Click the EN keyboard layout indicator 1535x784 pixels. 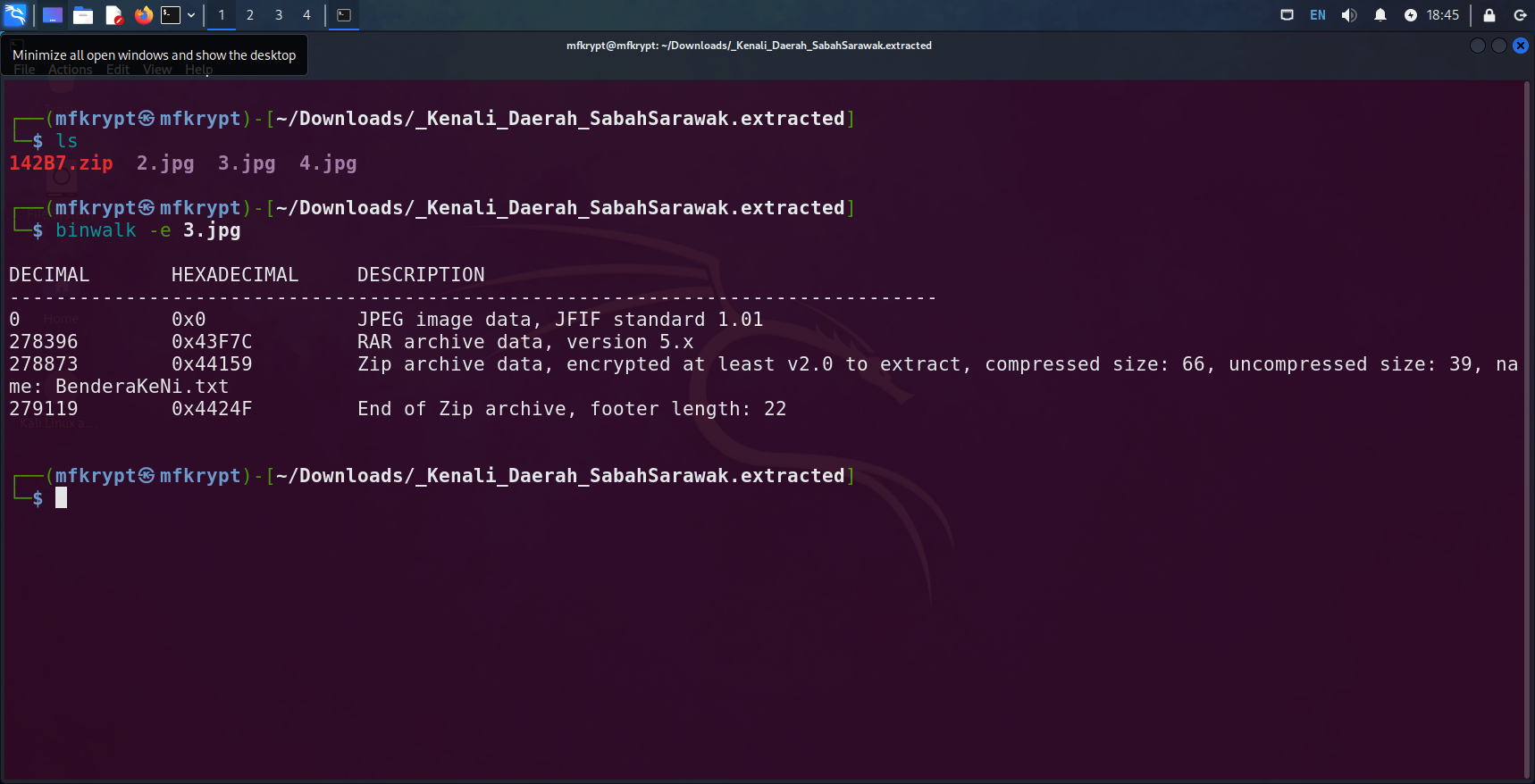pyautogui.click(x=1317, y=15)
